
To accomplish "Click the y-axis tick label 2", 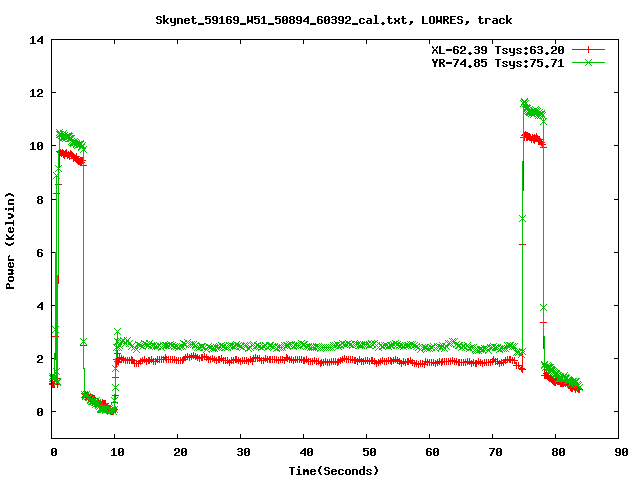I will pyautogui.click(x=40, y=359).
